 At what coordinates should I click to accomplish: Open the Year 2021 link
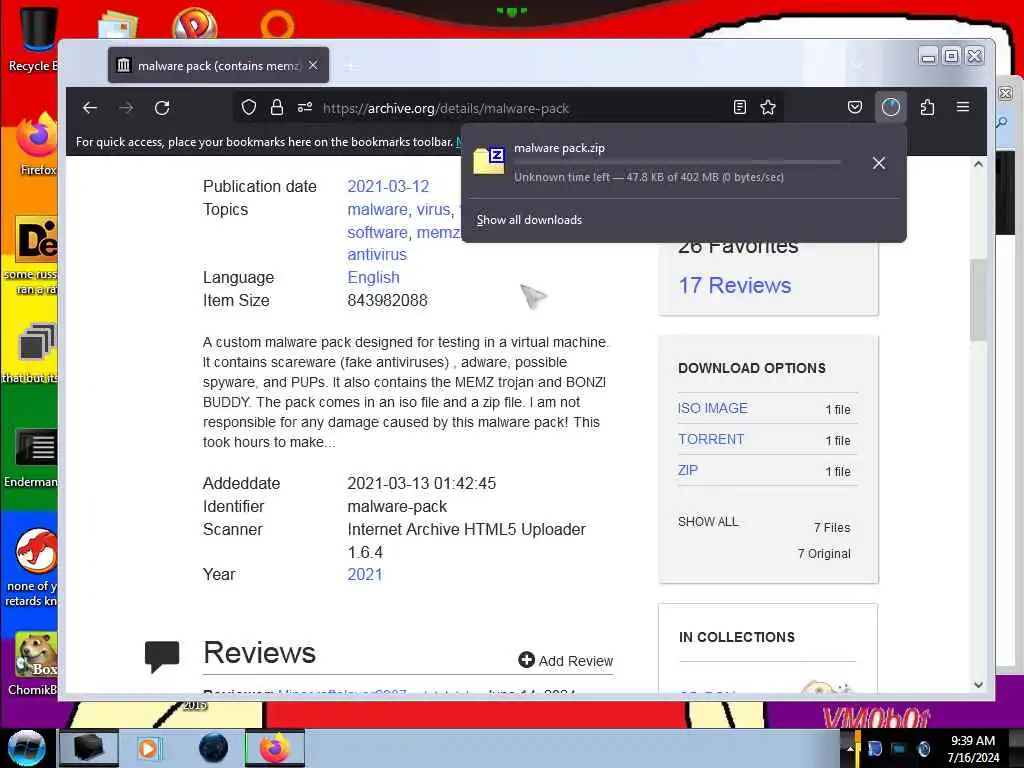(364, 575)
